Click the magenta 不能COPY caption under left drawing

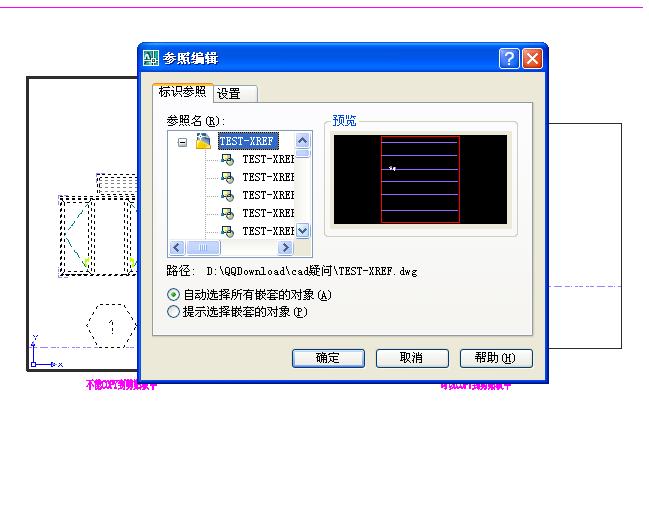pyautogui.click(x=121, y=385)
